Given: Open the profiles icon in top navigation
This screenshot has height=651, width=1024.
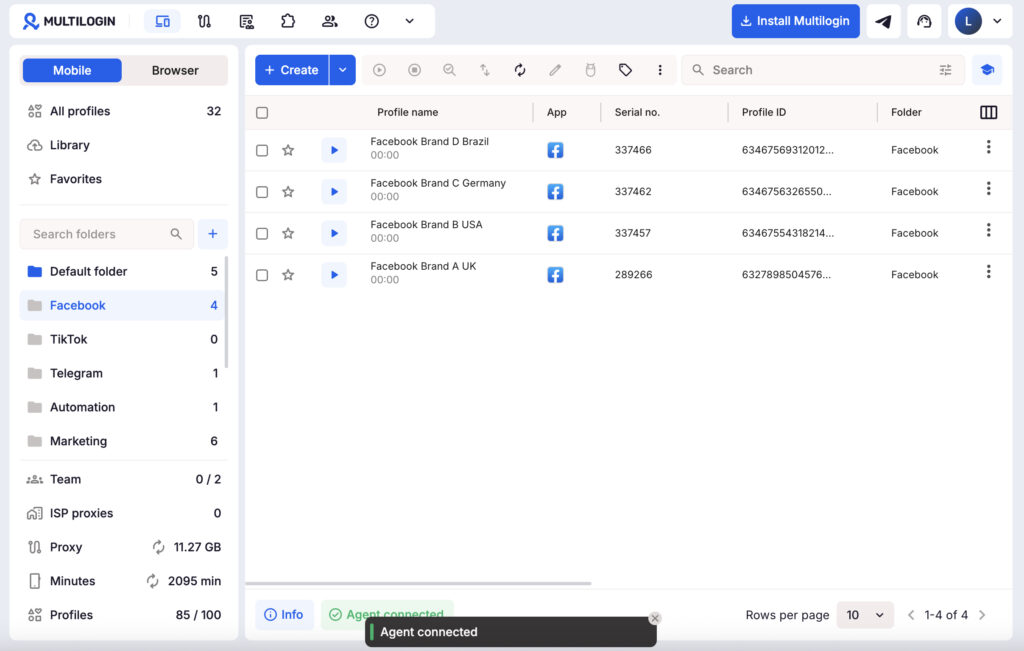Looking at the screenshot, I should (x=162, y=22).
